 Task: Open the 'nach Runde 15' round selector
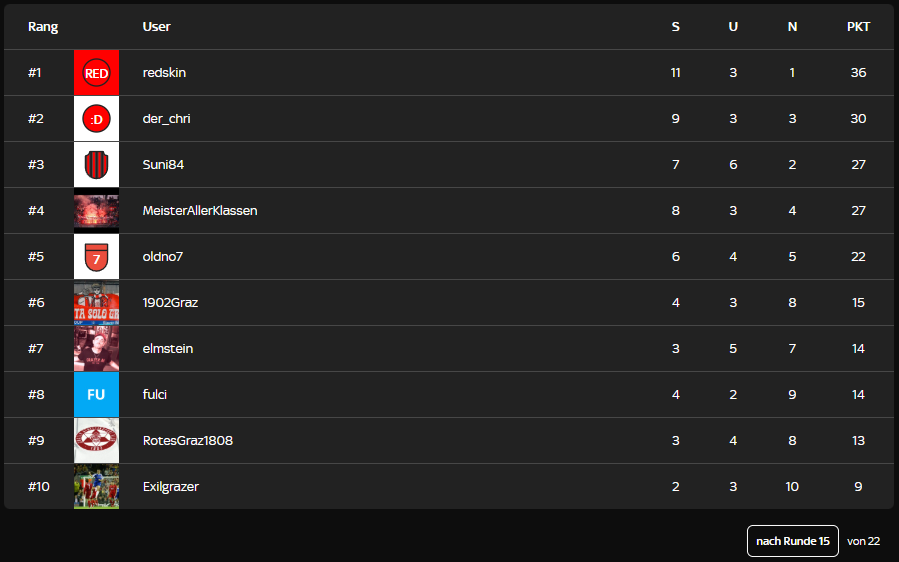tap(792, 541)
